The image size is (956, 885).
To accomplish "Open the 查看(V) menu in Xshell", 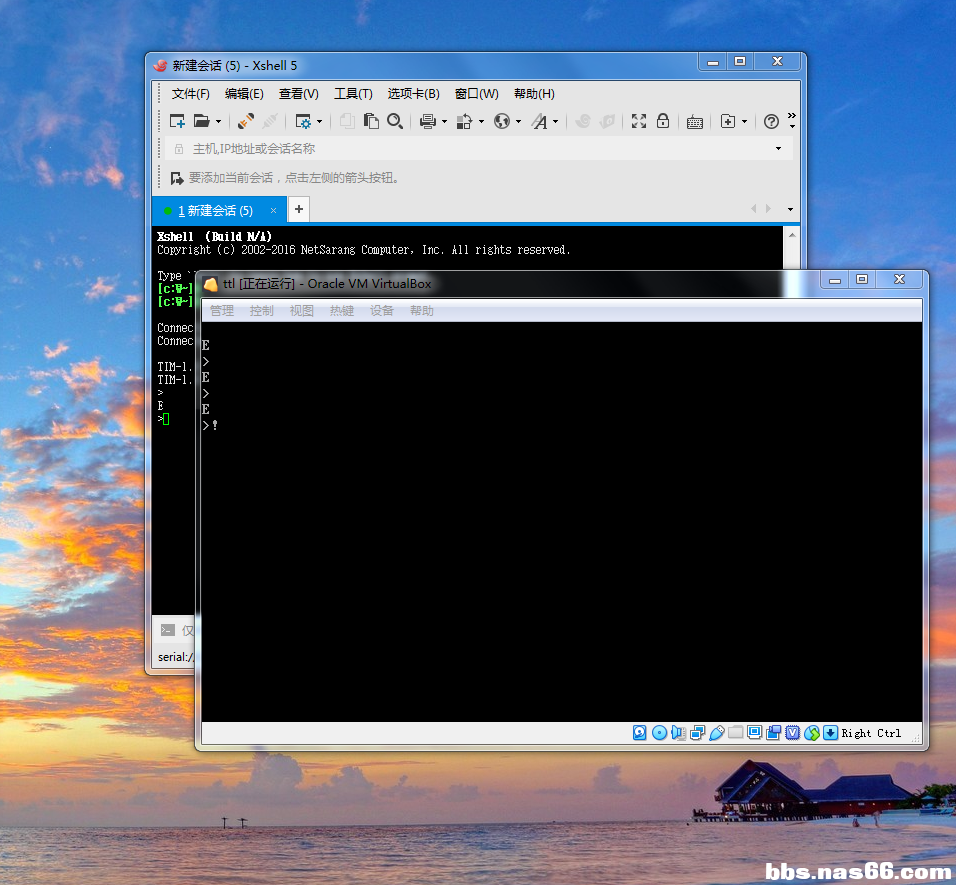I will point(299,94).
